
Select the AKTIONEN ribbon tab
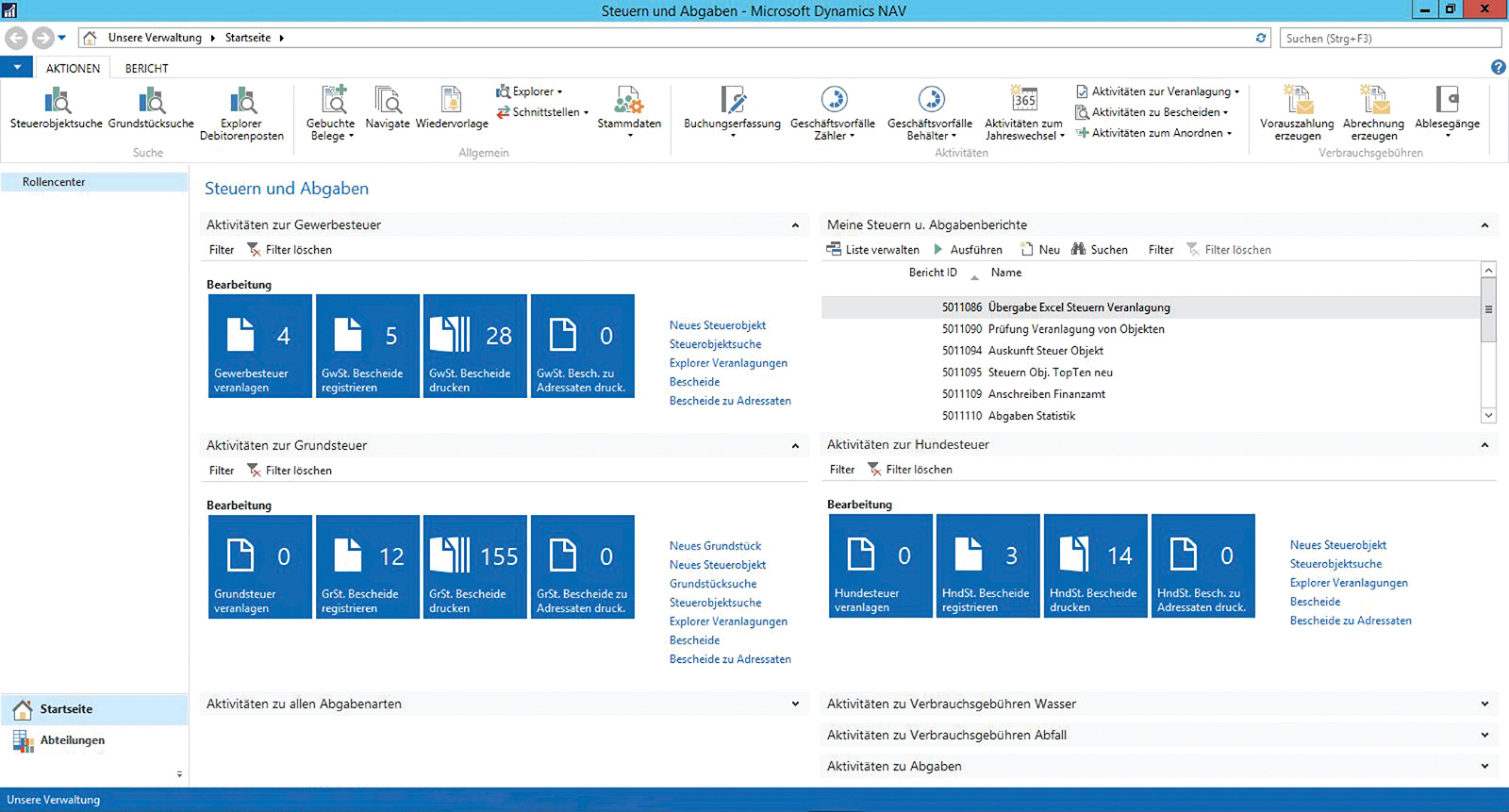(x=73, y=68)
